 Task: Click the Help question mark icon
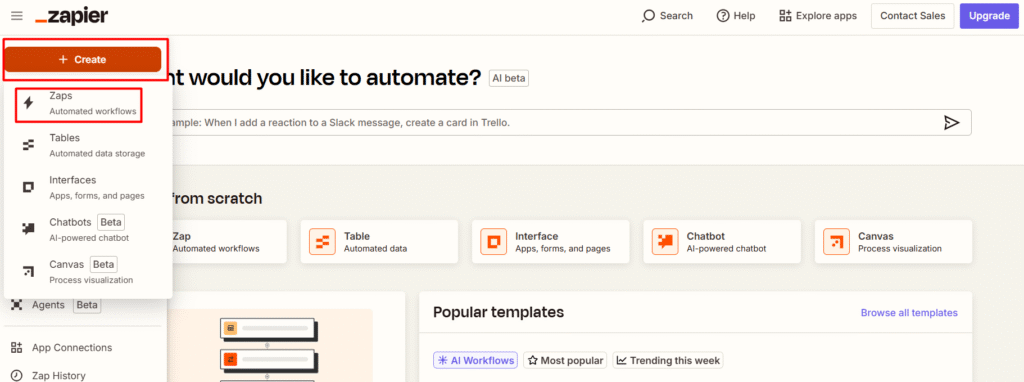[722, 16]
